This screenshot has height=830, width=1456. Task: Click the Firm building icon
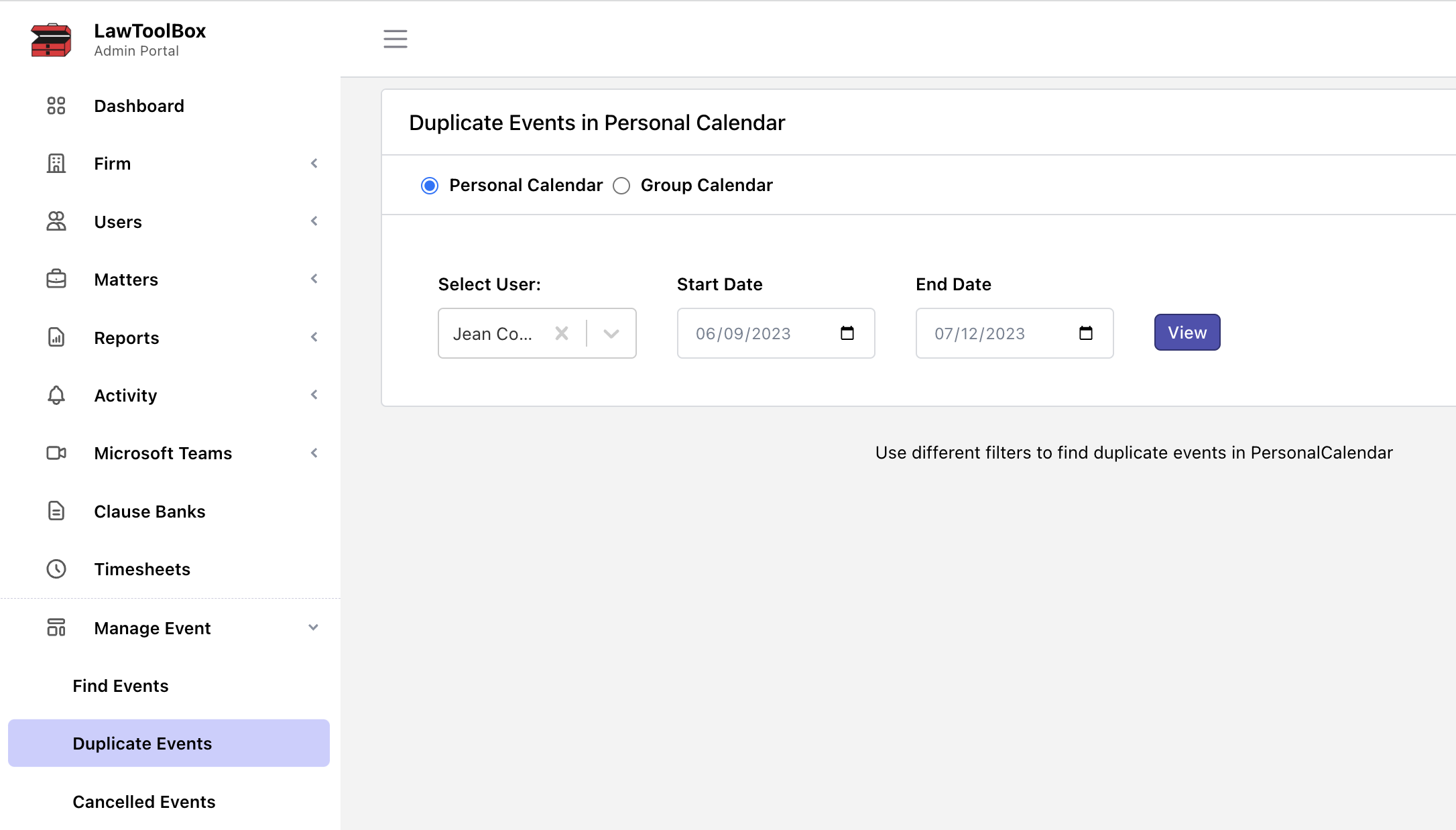[56, 164]
